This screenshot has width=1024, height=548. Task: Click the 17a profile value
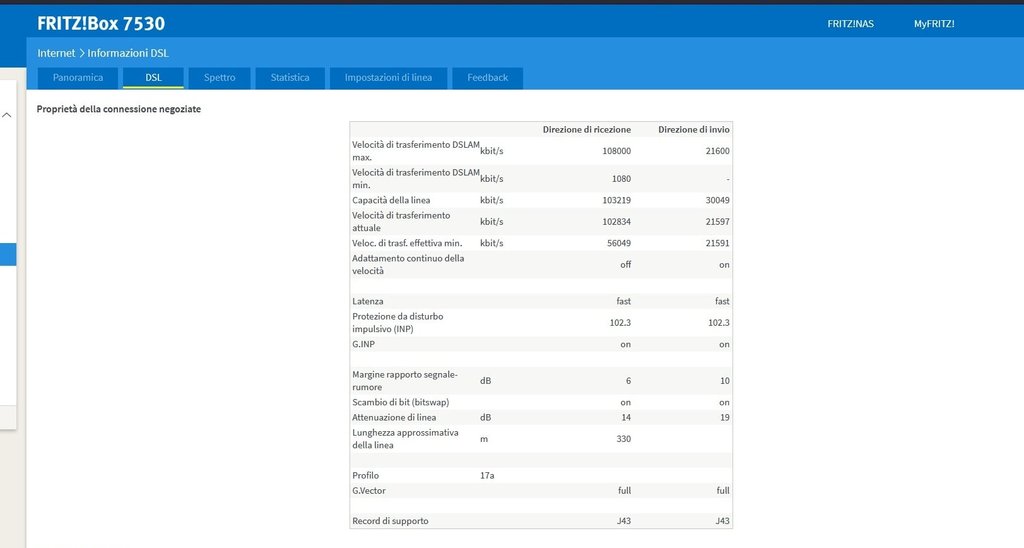[x=487, y=476]
